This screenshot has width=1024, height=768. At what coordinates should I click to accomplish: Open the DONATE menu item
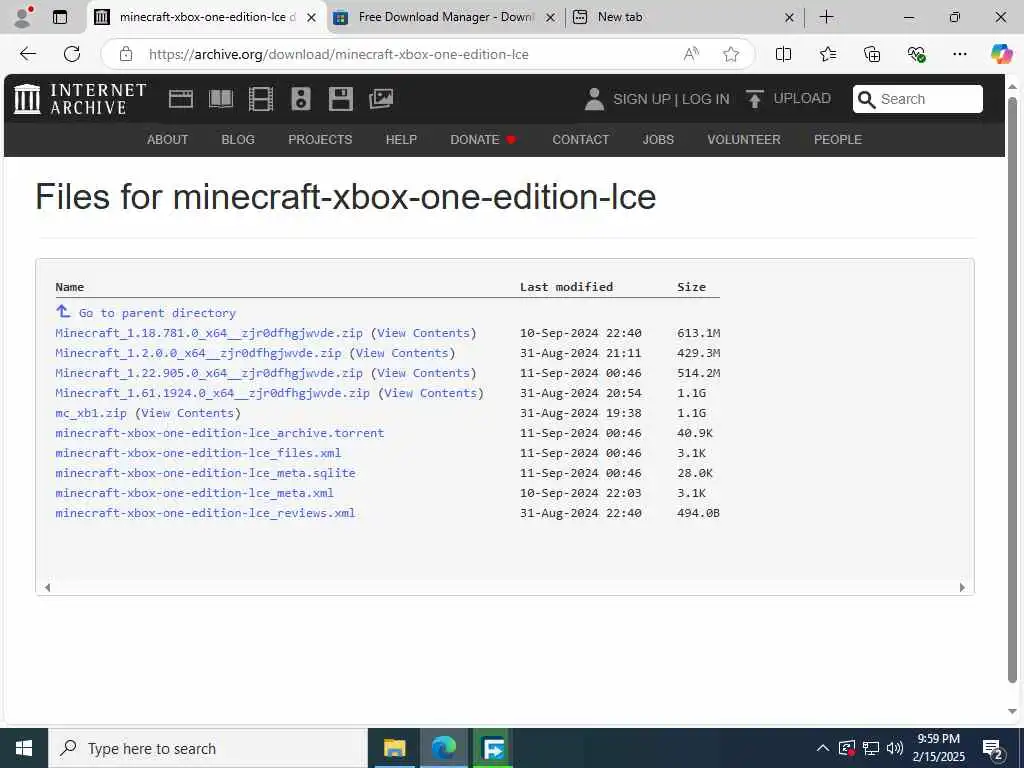(x=483, y=140)
